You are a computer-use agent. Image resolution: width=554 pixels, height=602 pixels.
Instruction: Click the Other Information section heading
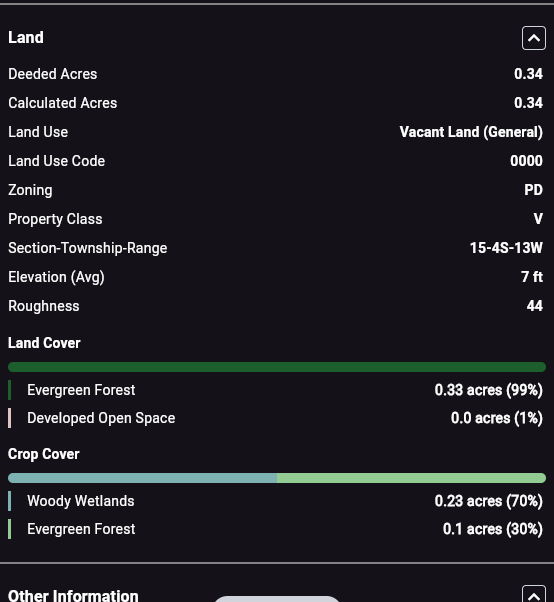(x=73, y=595)
